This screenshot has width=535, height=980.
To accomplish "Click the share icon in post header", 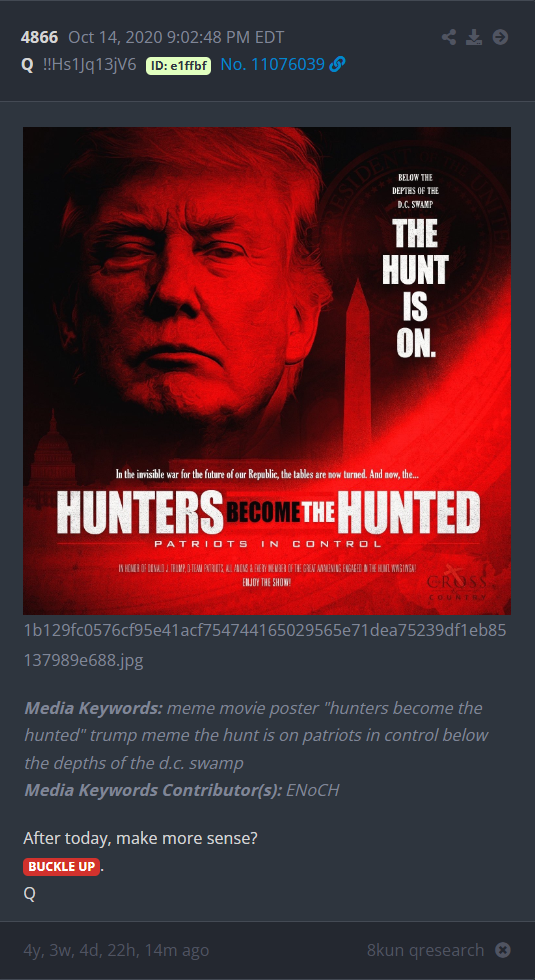I will pyautogui.click(x=449, y=38).
